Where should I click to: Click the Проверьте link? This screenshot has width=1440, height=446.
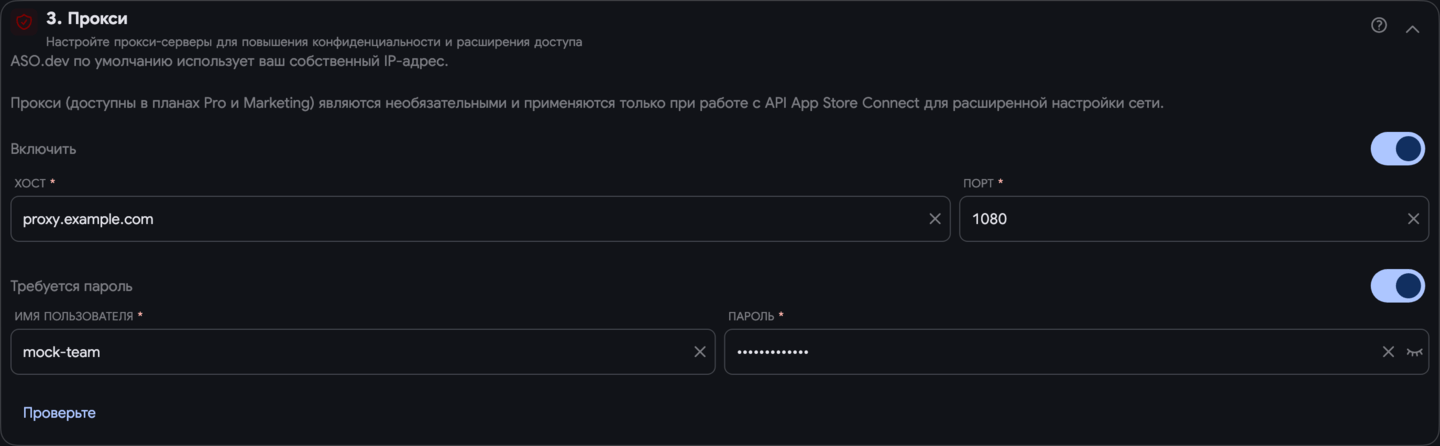click(x=59, y=413)
